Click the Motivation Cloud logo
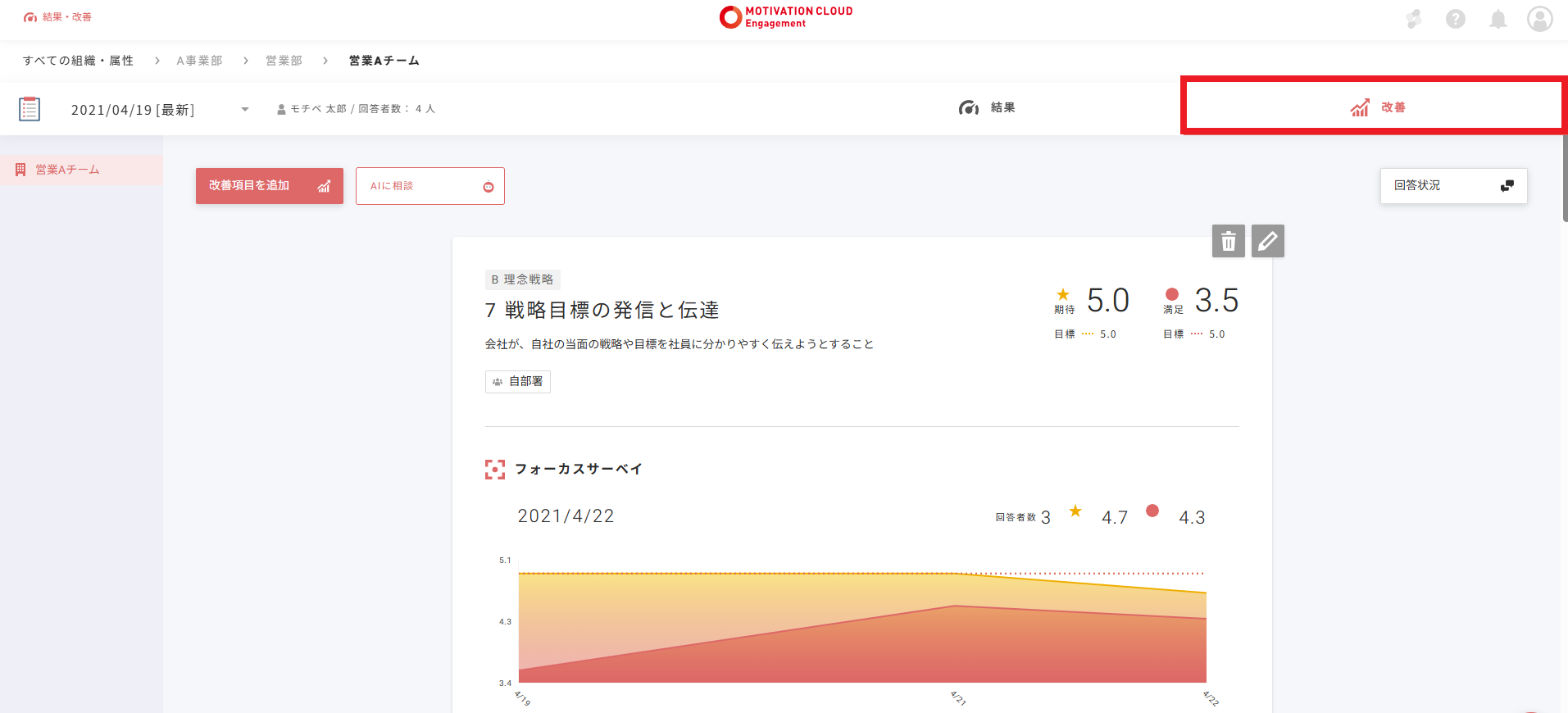 (785, 17)
